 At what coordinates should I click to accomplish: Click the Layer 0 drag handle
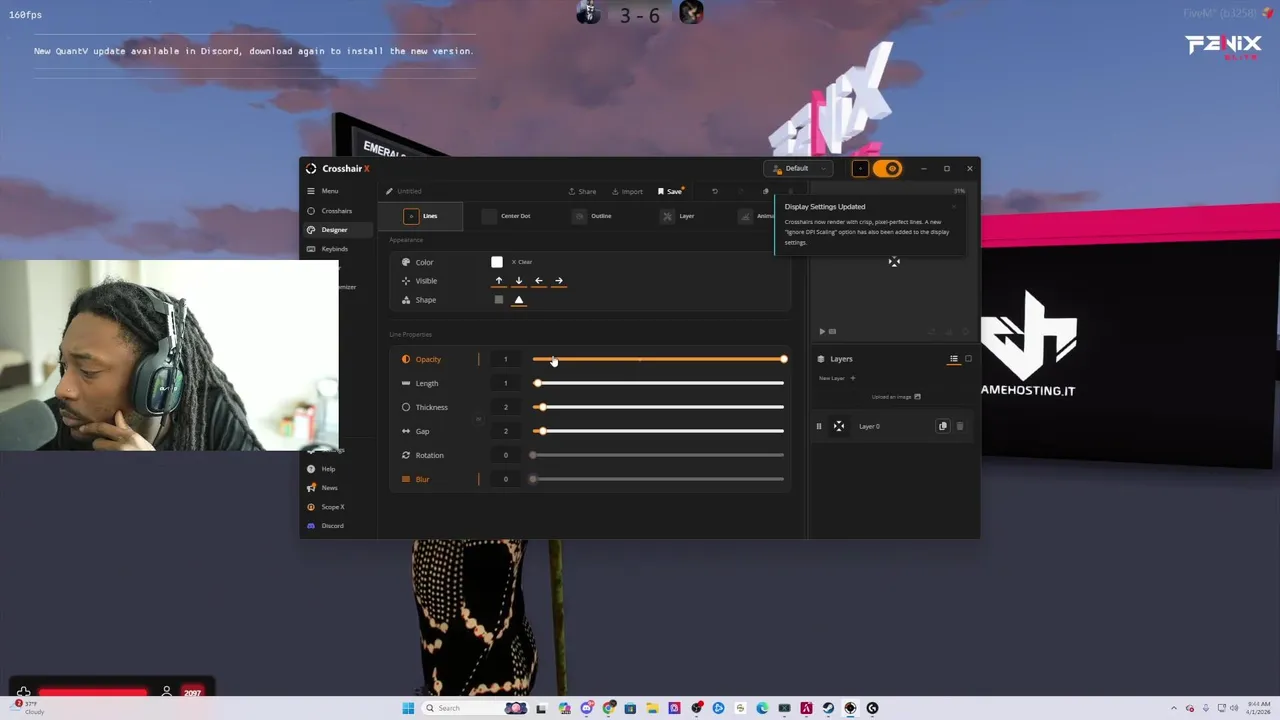[819, 426]
